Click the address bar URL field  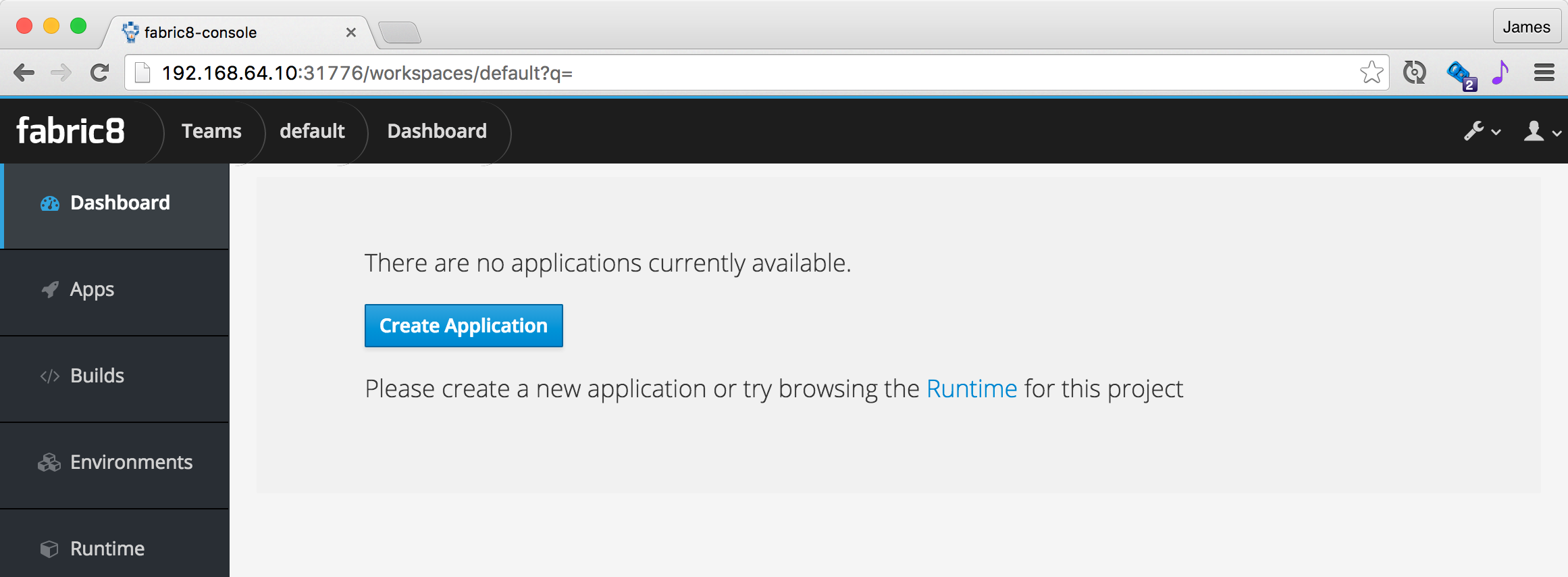click(756, 72)
